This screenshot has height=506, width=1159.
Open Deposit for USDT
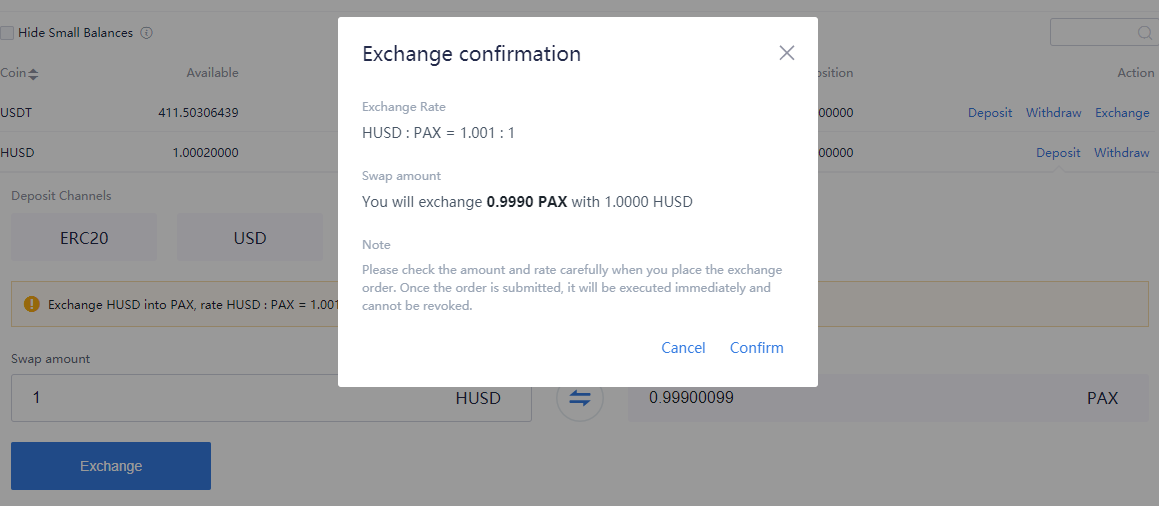(990, 113)
